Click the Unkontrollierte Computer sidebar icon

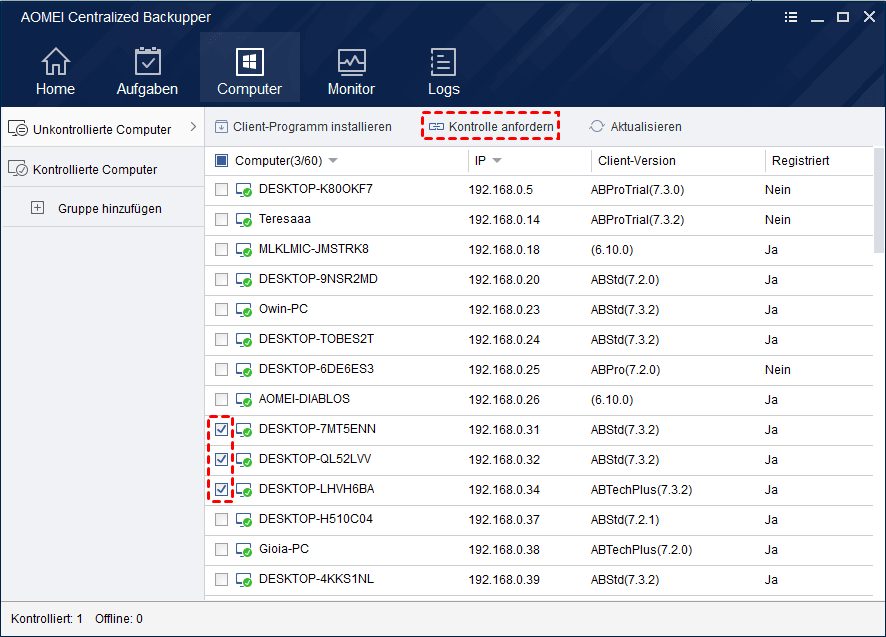point(18,128)
